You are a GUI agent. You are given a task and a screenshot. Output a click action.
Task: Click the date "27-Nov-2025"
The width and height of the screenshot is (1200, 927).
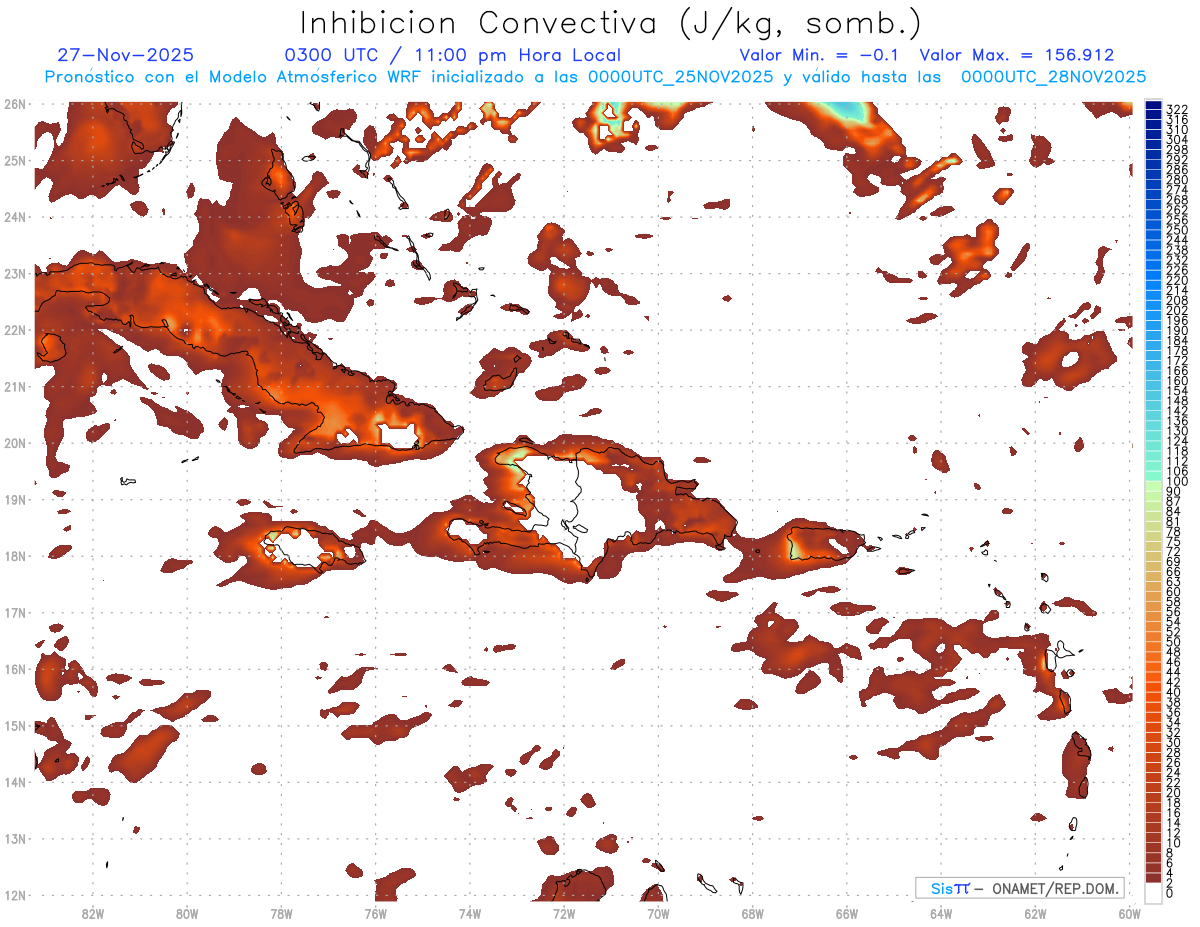coord(126,55)
